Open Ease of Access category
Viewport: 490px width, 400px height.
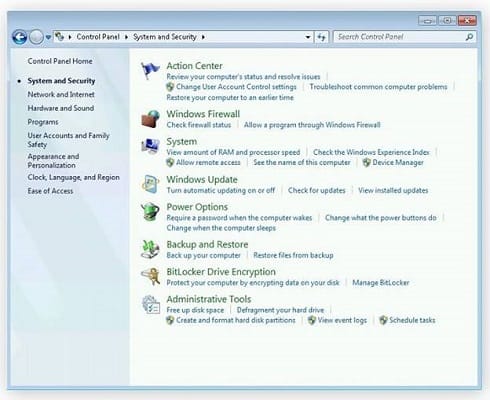coord(50,191)
